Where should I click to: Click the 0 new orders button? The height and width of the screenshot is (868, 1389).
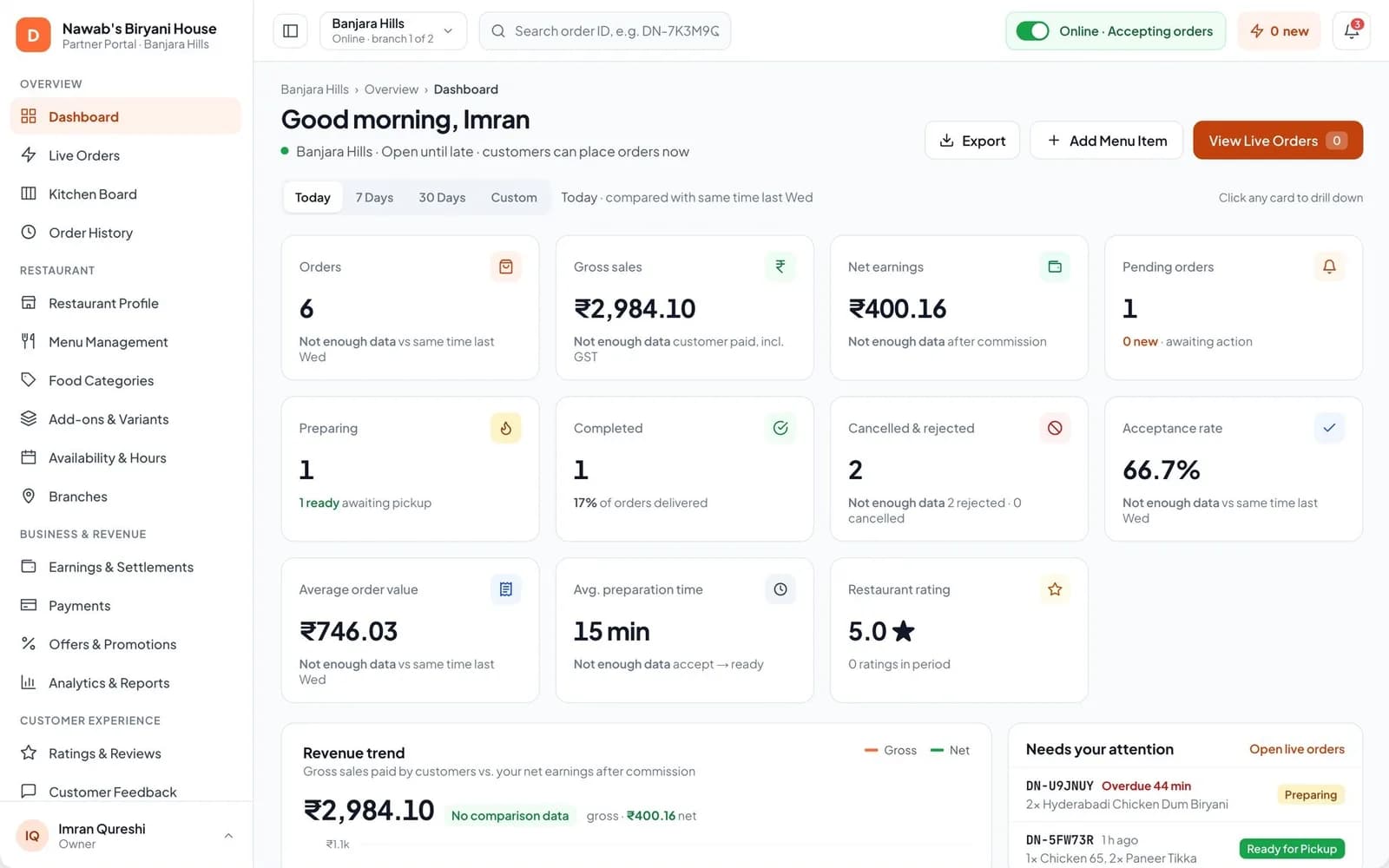click(x=1279, y=31)
